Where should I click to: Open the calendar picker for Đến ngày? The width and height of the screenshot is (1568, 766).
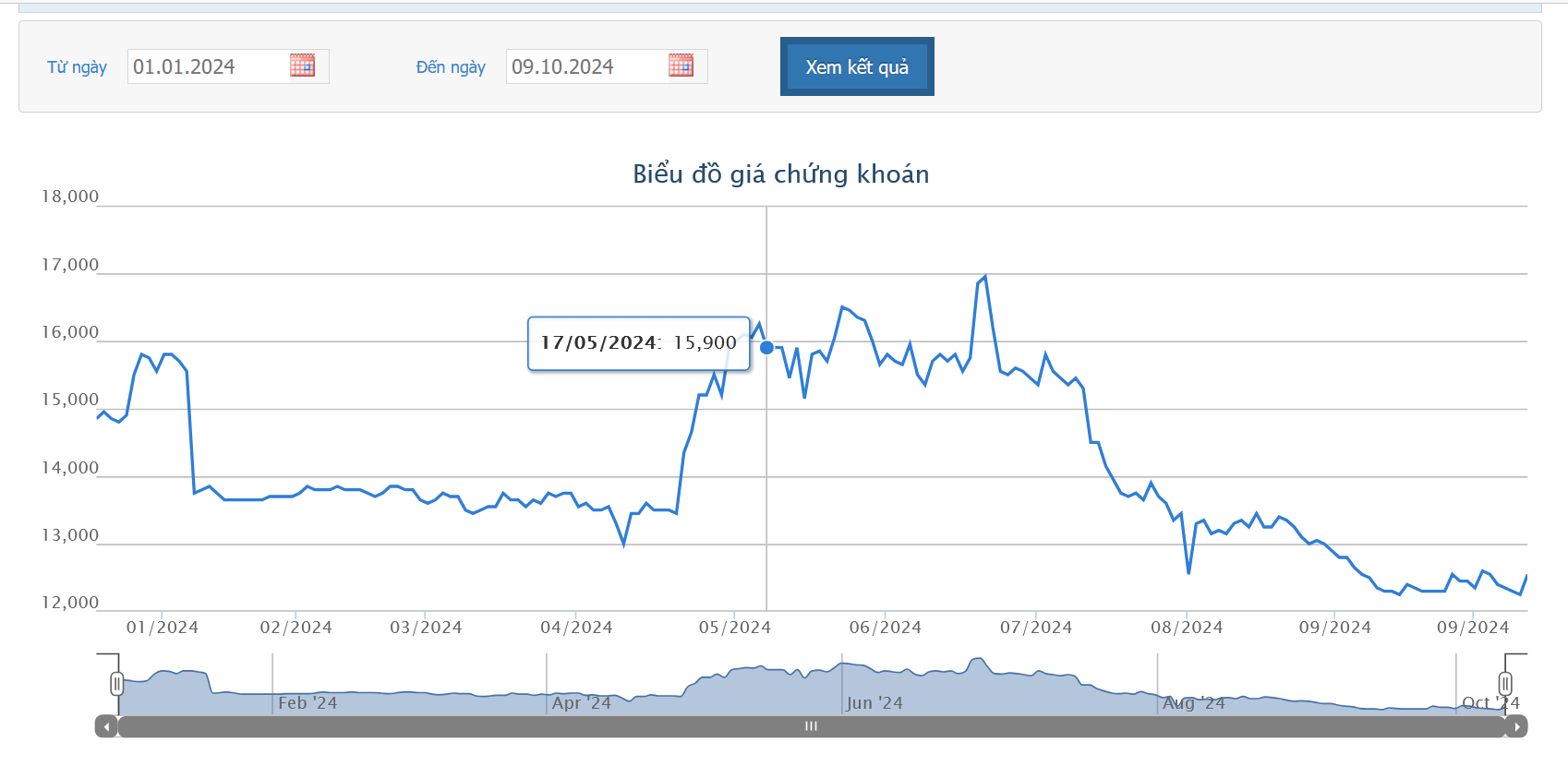[681, 66]
